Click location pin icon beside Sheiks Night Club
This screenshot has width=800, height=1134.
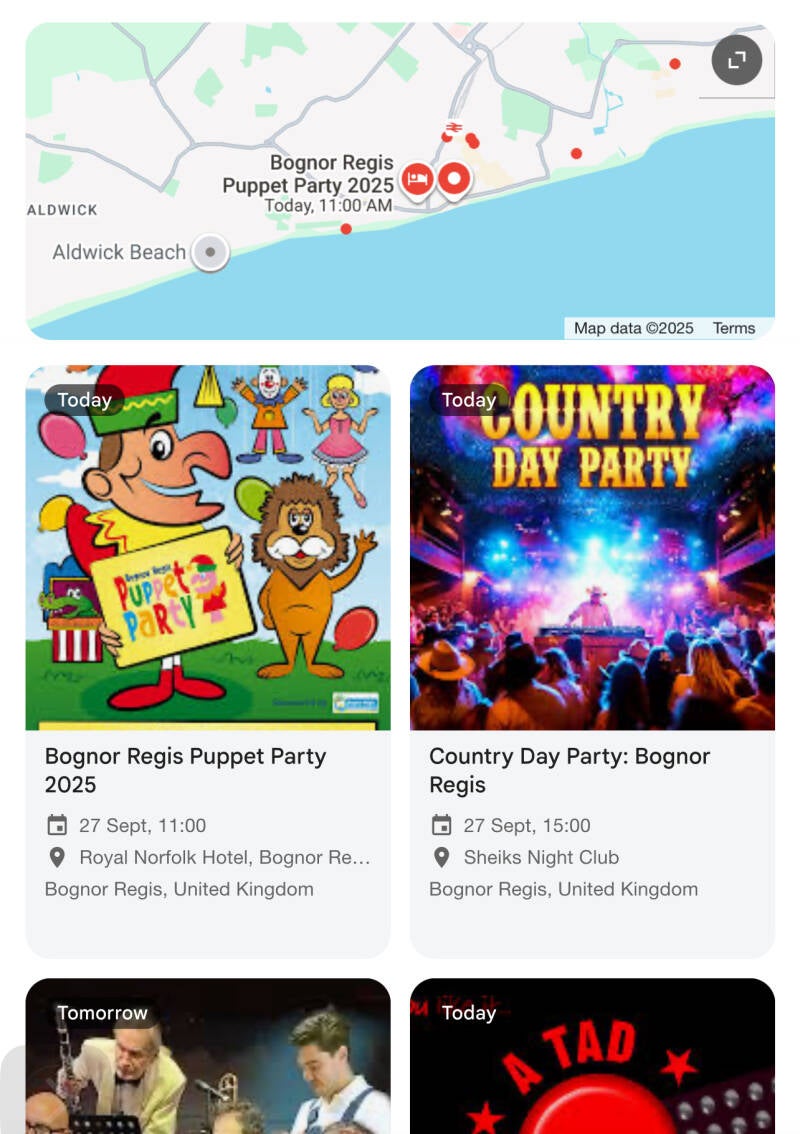(441, 857)
